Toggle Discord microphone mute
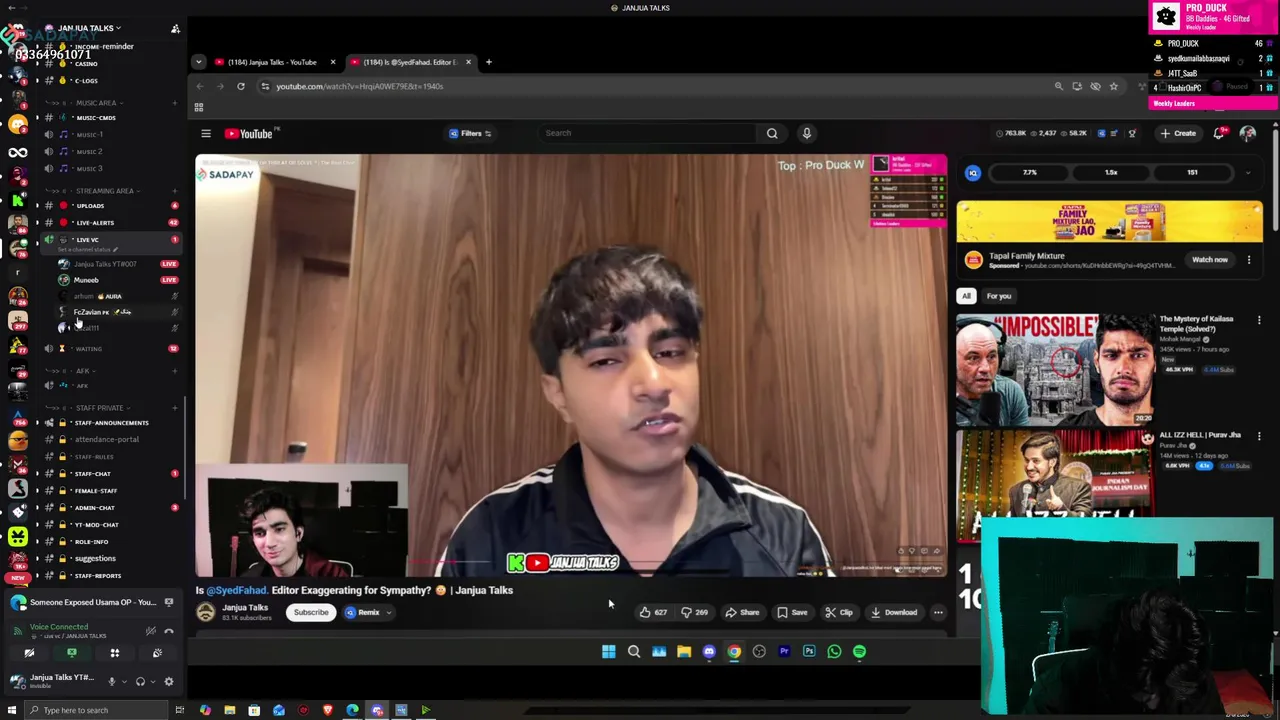This screenshot has width=1280, height=720. tap(111, 682)
